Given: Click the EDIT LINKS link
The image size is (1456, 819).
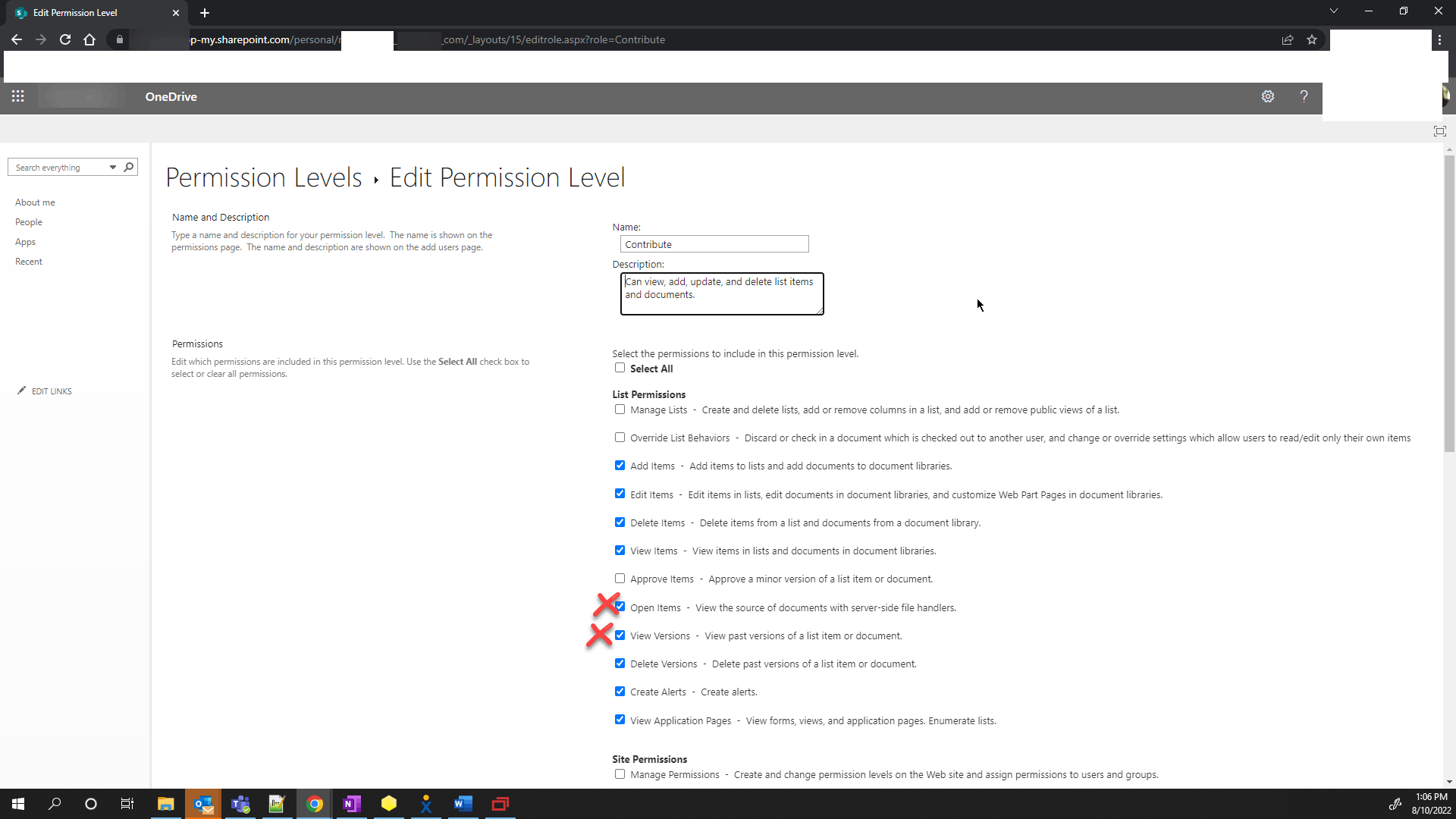Looking at the screenshot, I should [x=52, y=391].
